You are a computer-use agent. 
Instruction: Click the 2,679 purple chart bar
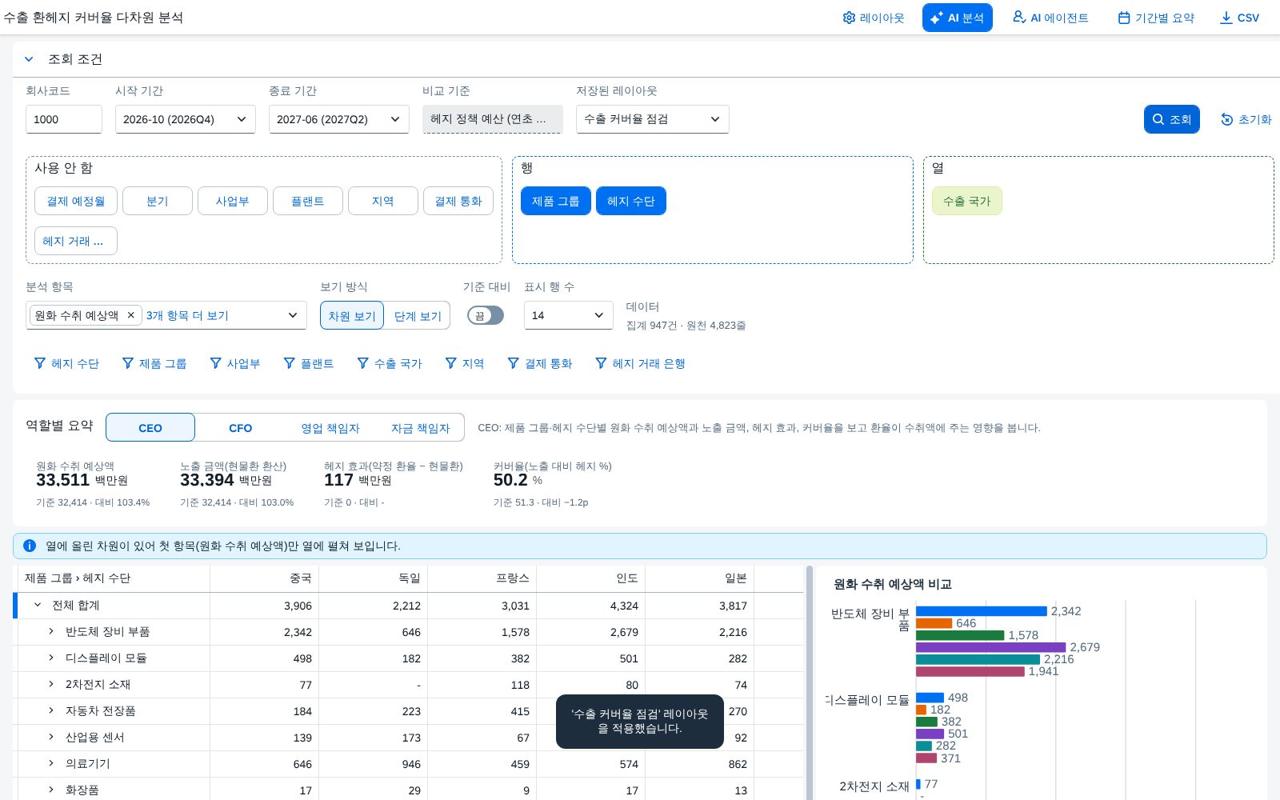click(x=991, y=647)
